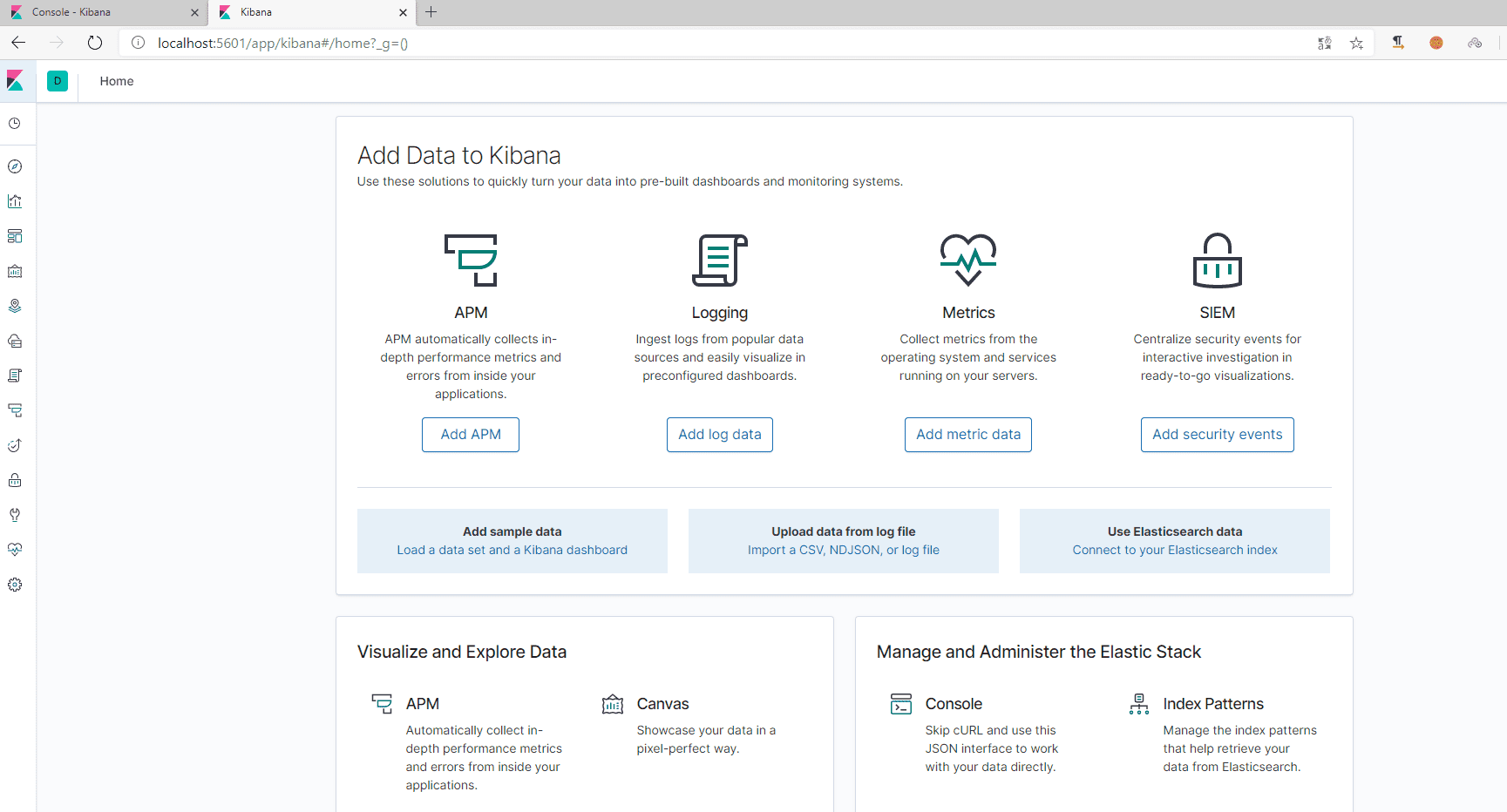Click 'Import a CSV, NDJSON, or log file'
The height and width of the screenshot is (812, 1507).
coord(844,550)
